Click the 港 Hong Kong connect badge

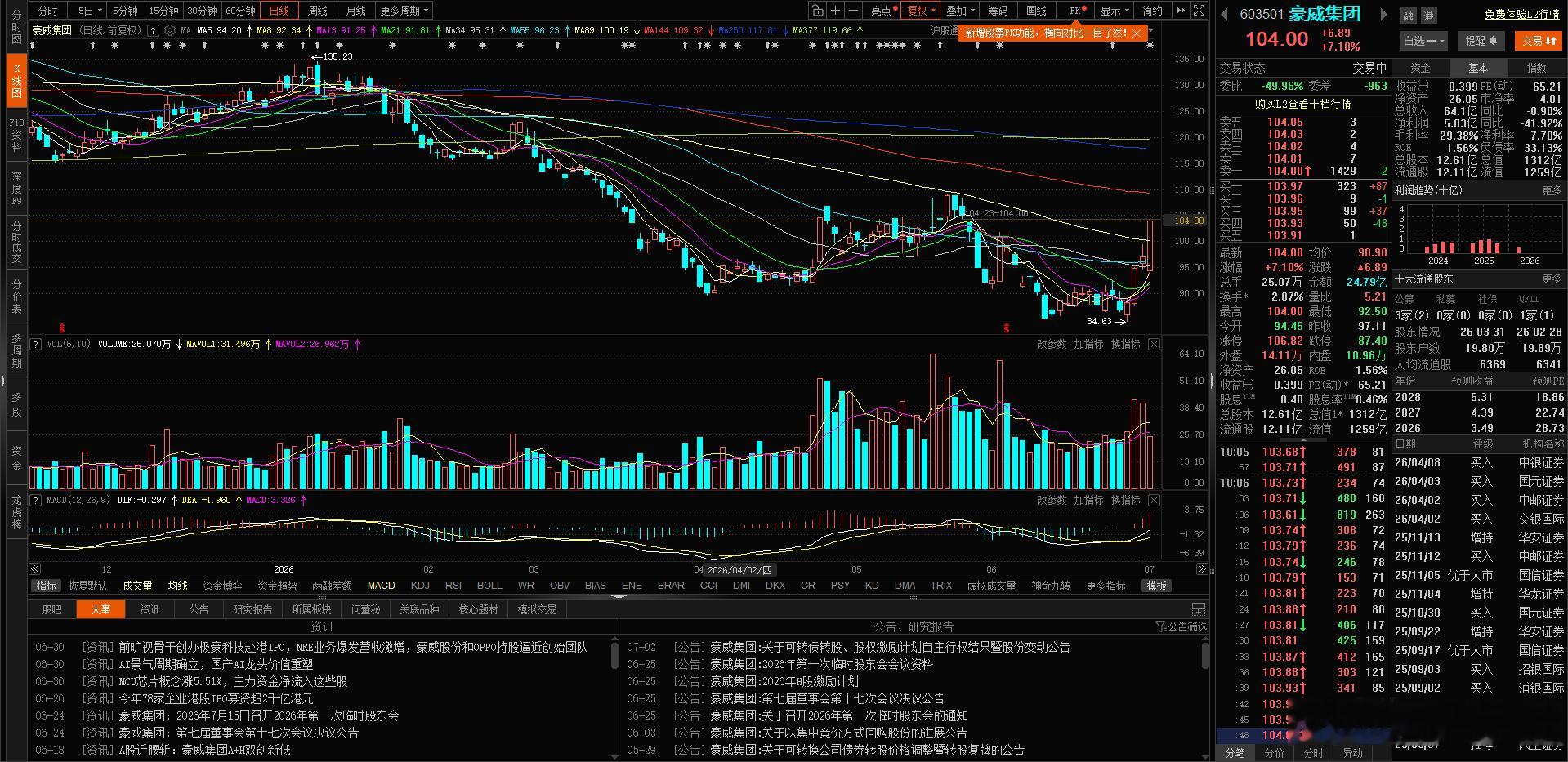(x=1428, y=16)
